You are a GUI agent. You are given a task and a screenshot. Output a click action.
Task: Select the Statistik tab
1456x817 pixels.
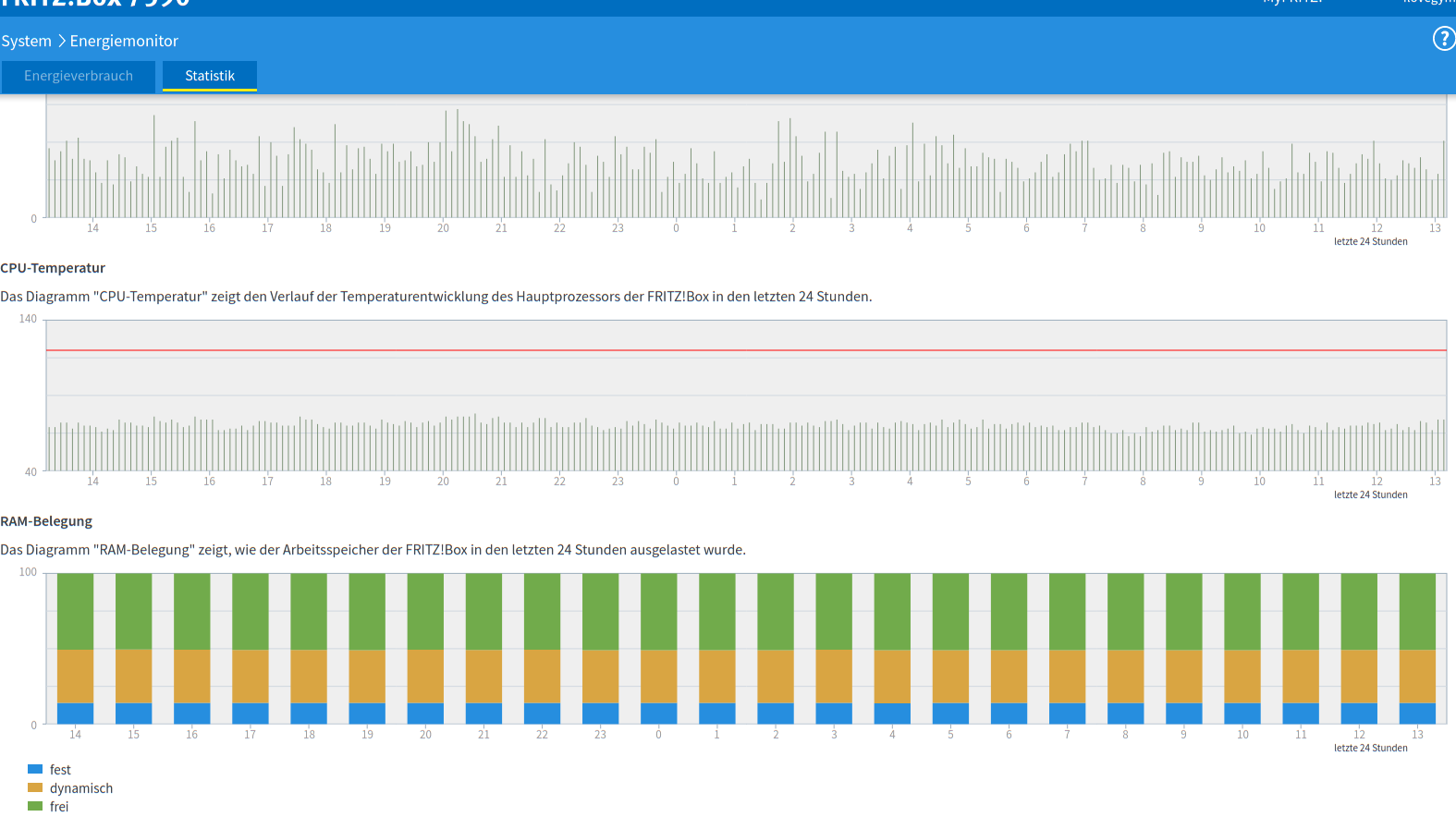click(210, 76)
